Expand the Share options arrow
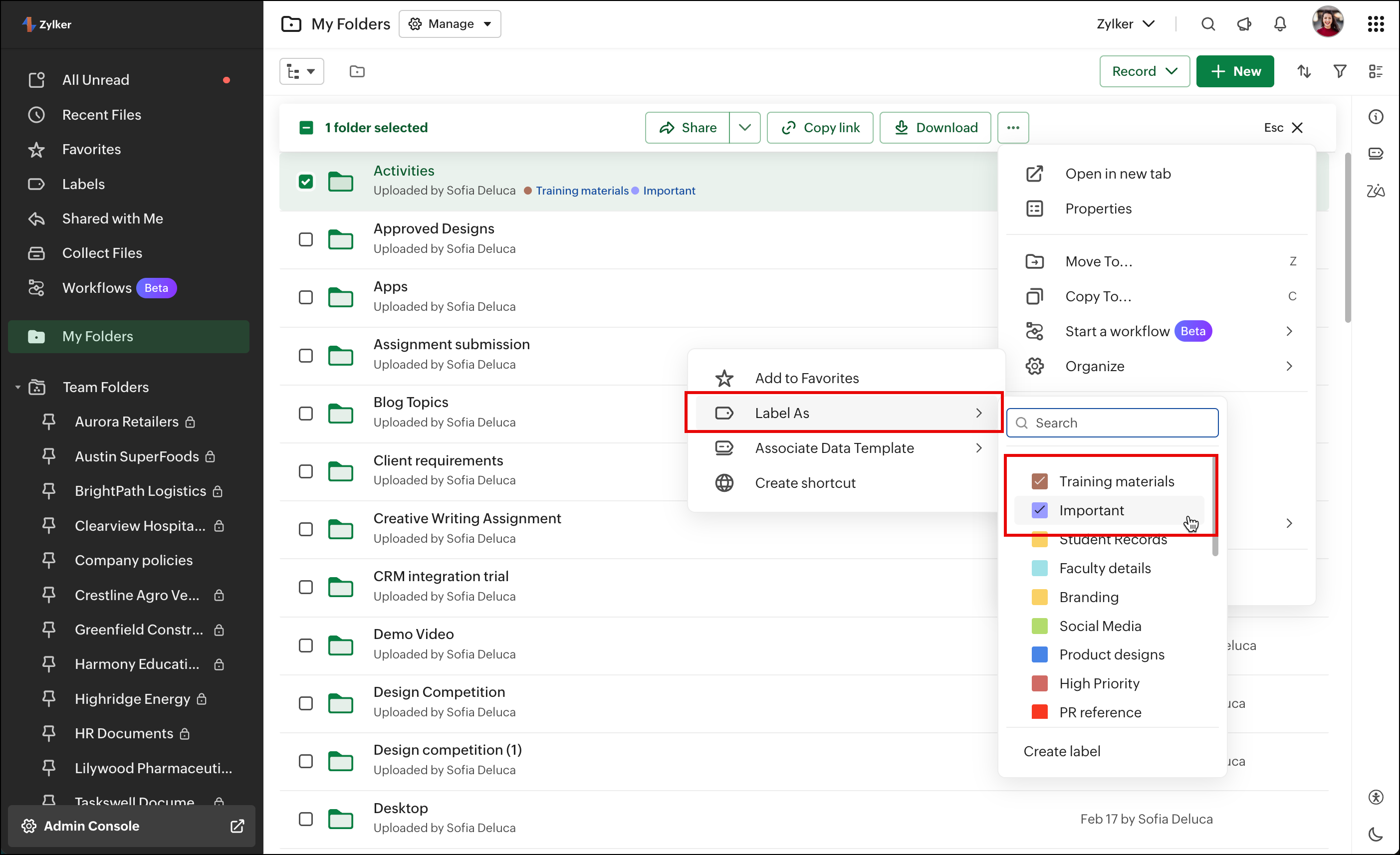This screenshot has width=1400, height=855. 744,128
